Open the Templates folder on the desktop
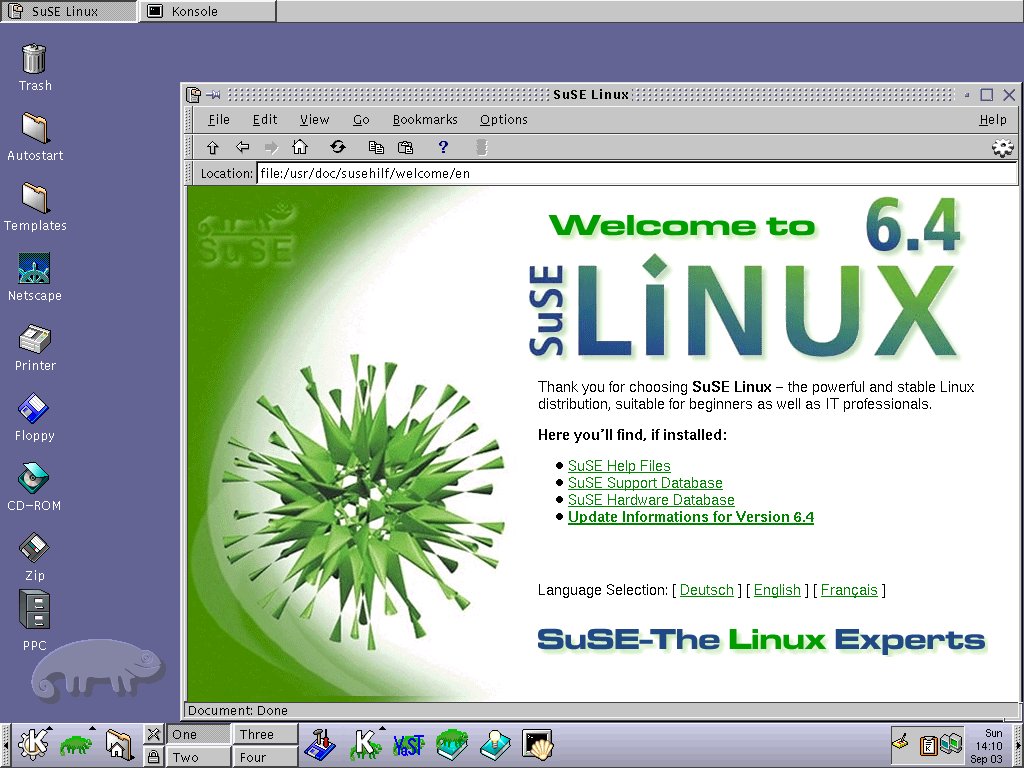1024x768 pixels. [x=35, y=198]
